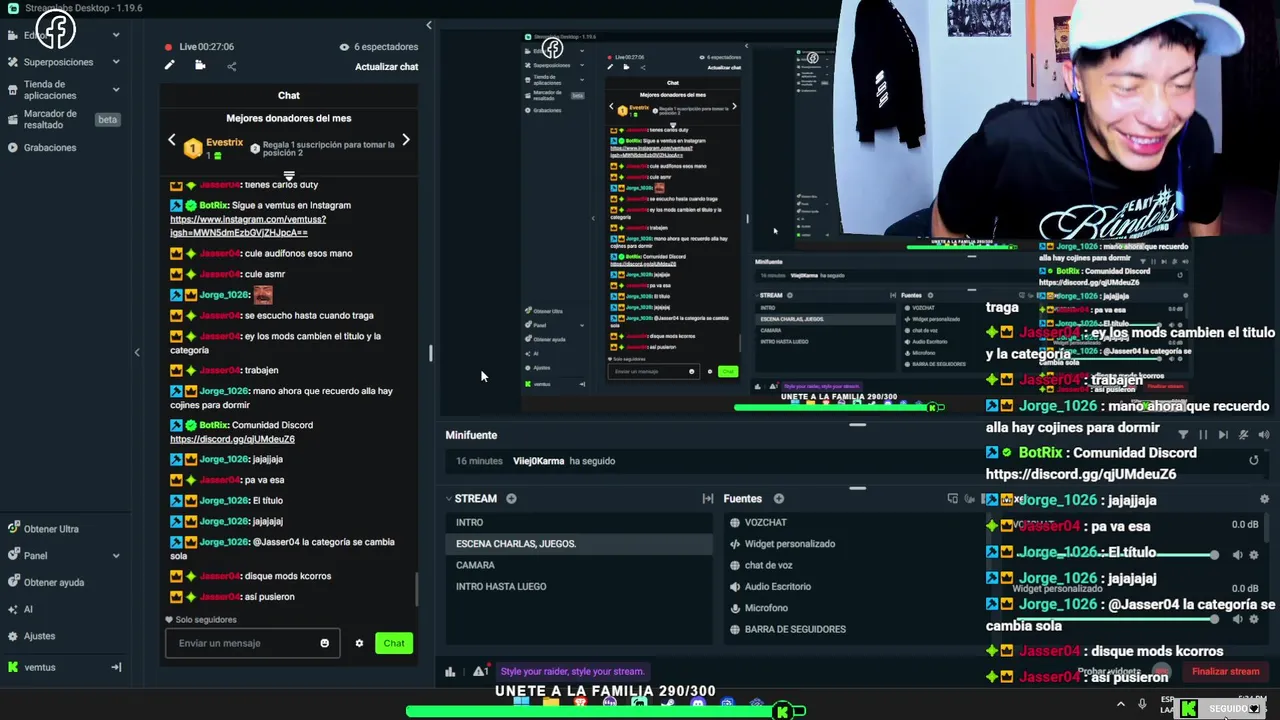Select the CAMARA scene

pyautogui.click(x=581, y=565)
